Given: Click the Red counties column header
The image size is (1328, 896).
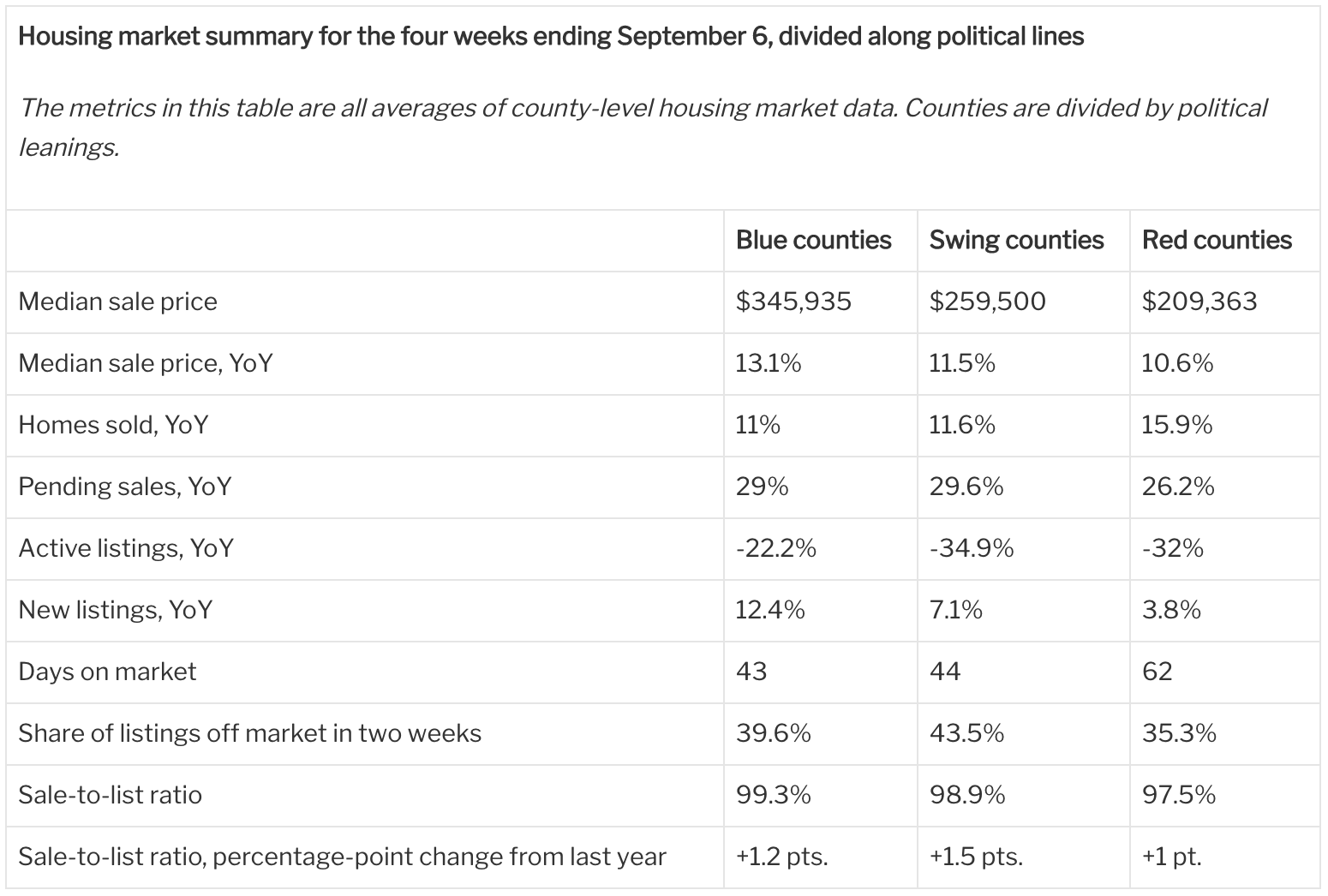Looking at the screenshot, I should pyautogui.click(x=1217, y=240).
